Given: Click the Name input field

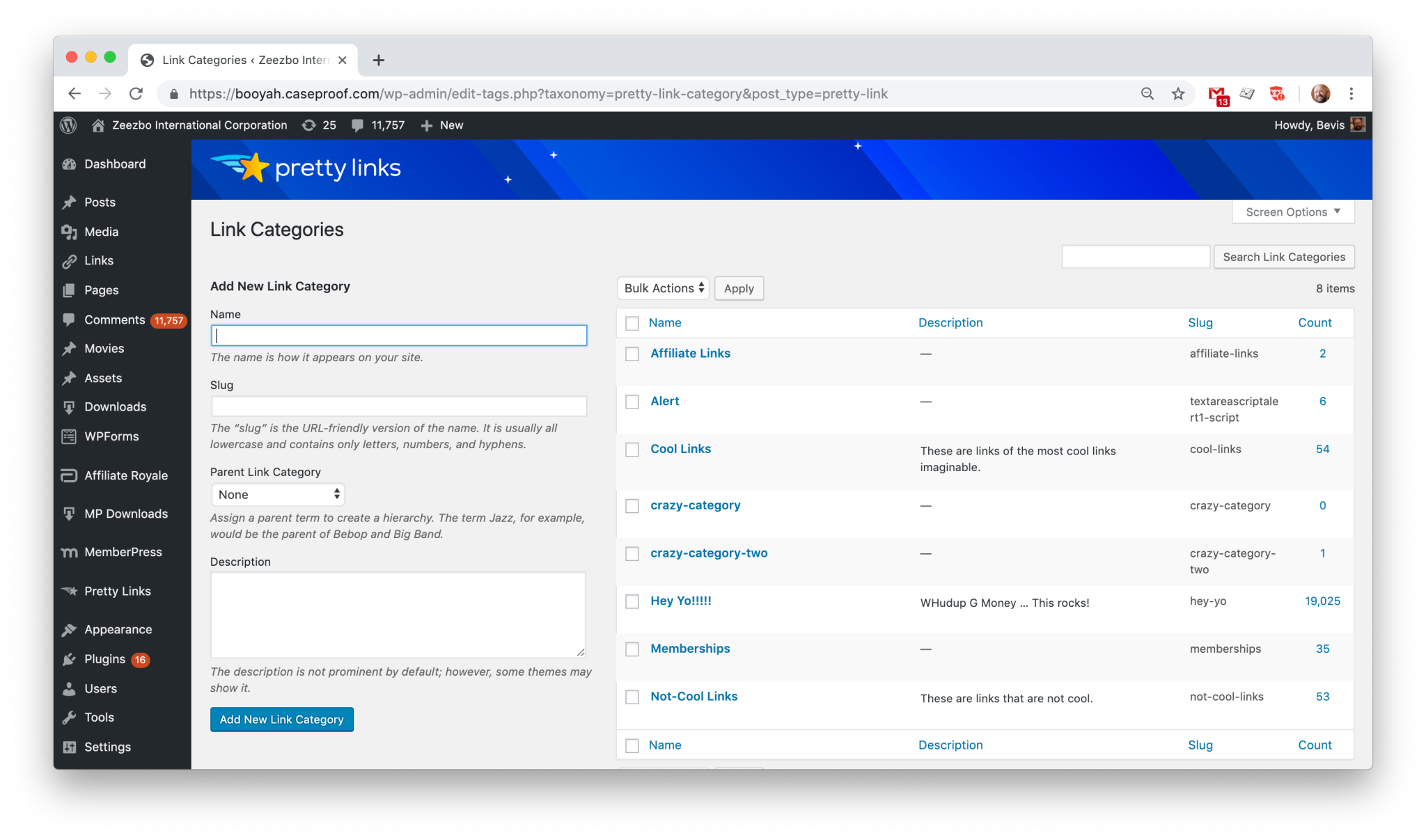Looking at the screenshot, I should [398, 335].
